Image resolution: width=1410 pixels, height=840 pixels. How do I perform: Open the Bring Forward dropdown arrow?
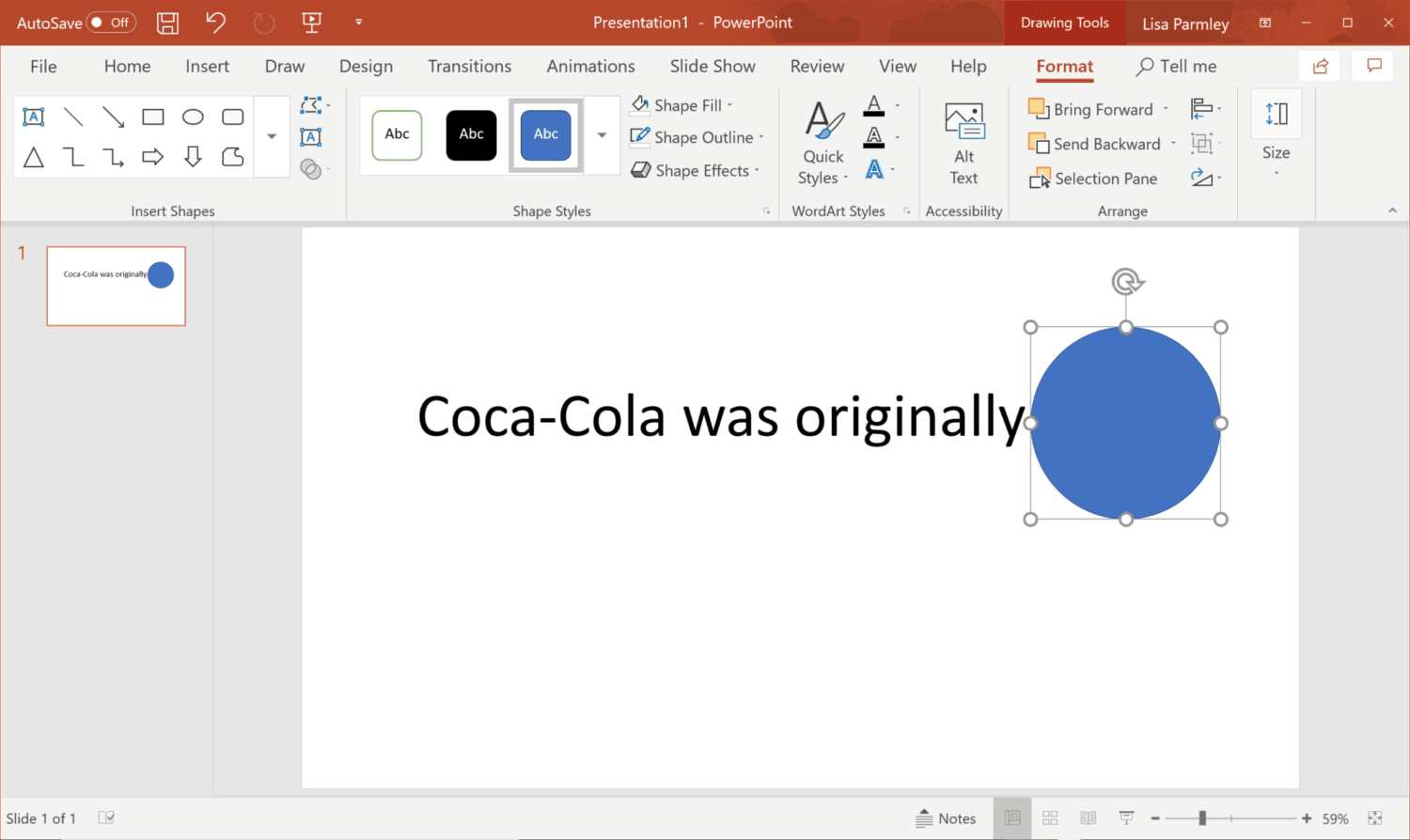(1166, 109)
